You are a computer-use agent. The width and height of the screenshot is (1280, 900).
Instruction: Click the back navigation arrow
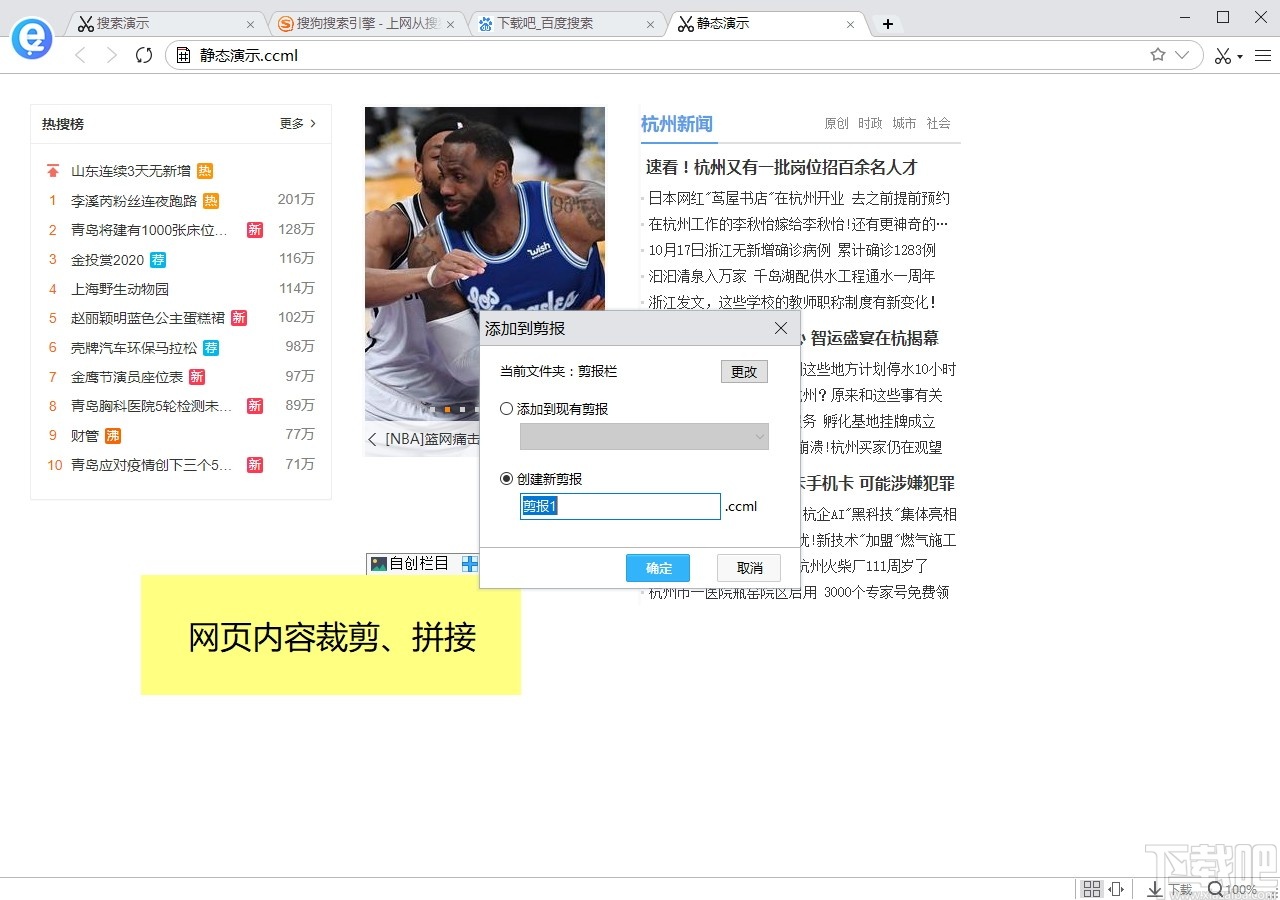[x=79, y=55]
